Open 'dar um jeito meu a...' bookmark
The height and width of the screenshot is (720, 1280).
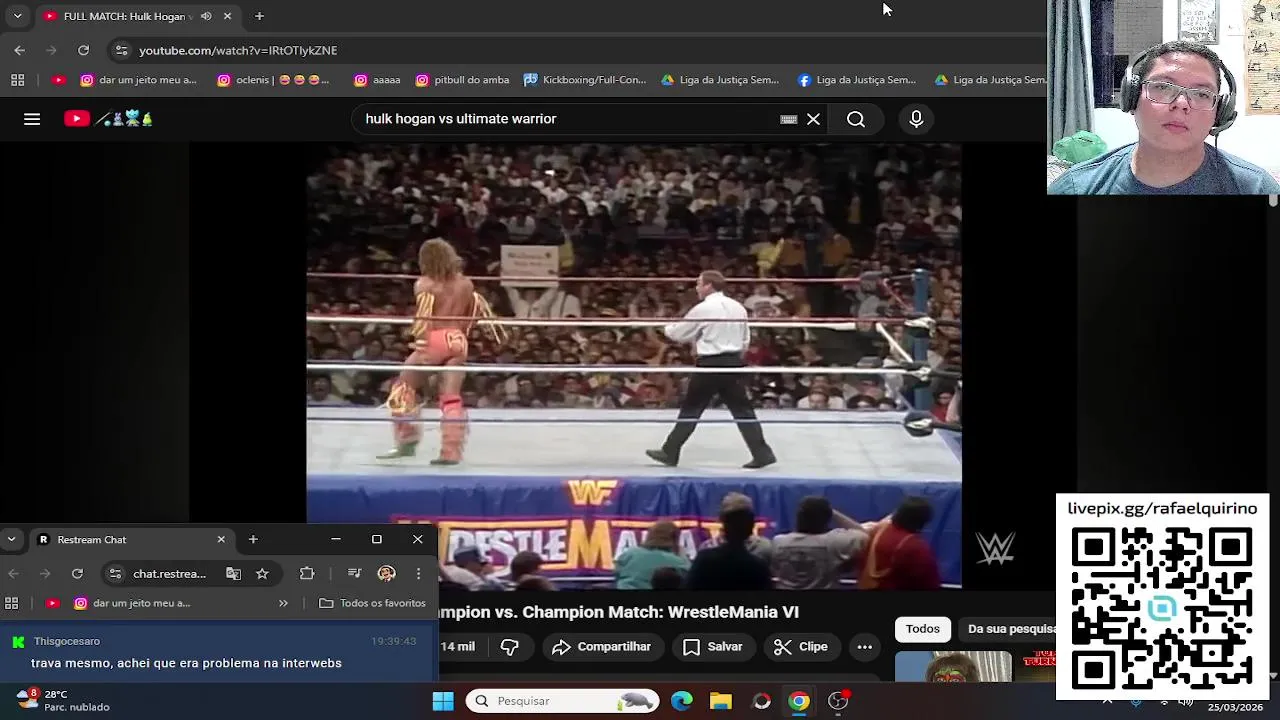[x=138, y=80]
